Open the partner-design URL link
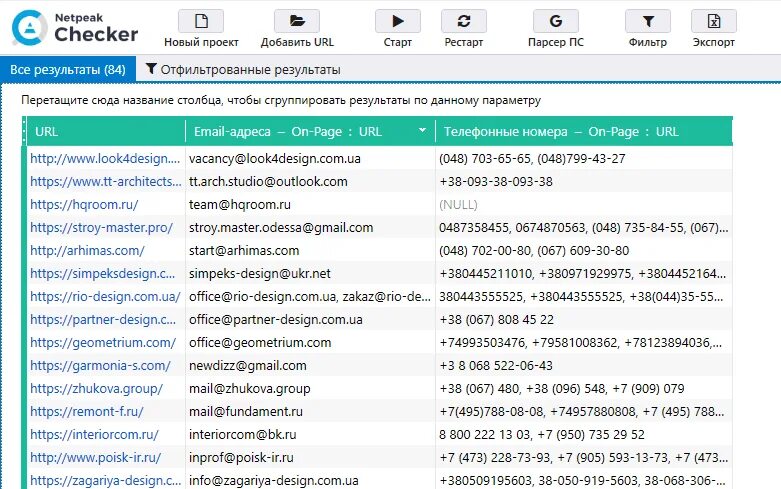 [103, 319]
